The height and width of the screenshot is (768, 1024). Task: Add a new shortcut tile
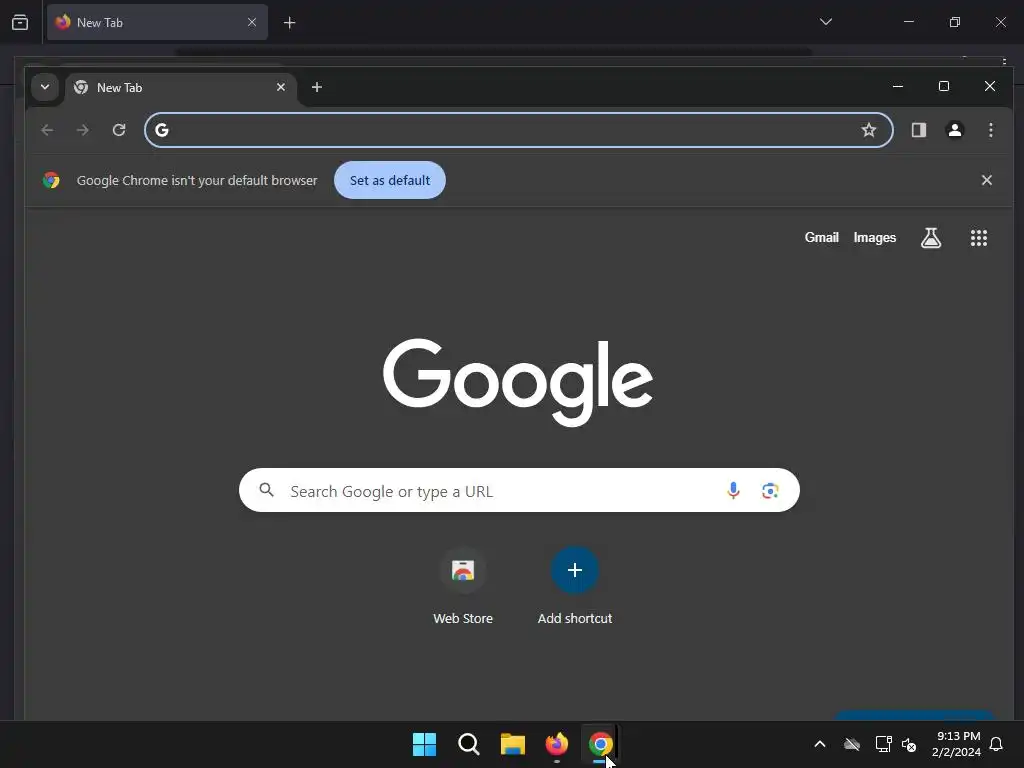point(575,585)
